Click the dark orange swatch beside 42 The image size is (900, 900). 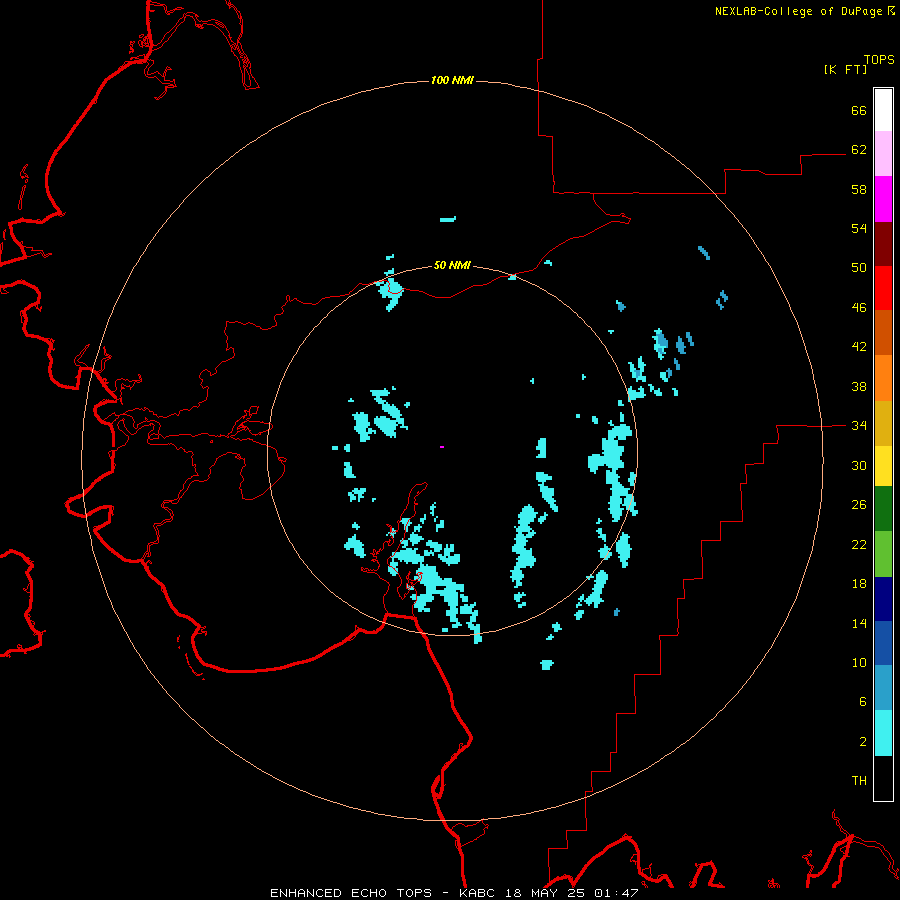[883, 333]
